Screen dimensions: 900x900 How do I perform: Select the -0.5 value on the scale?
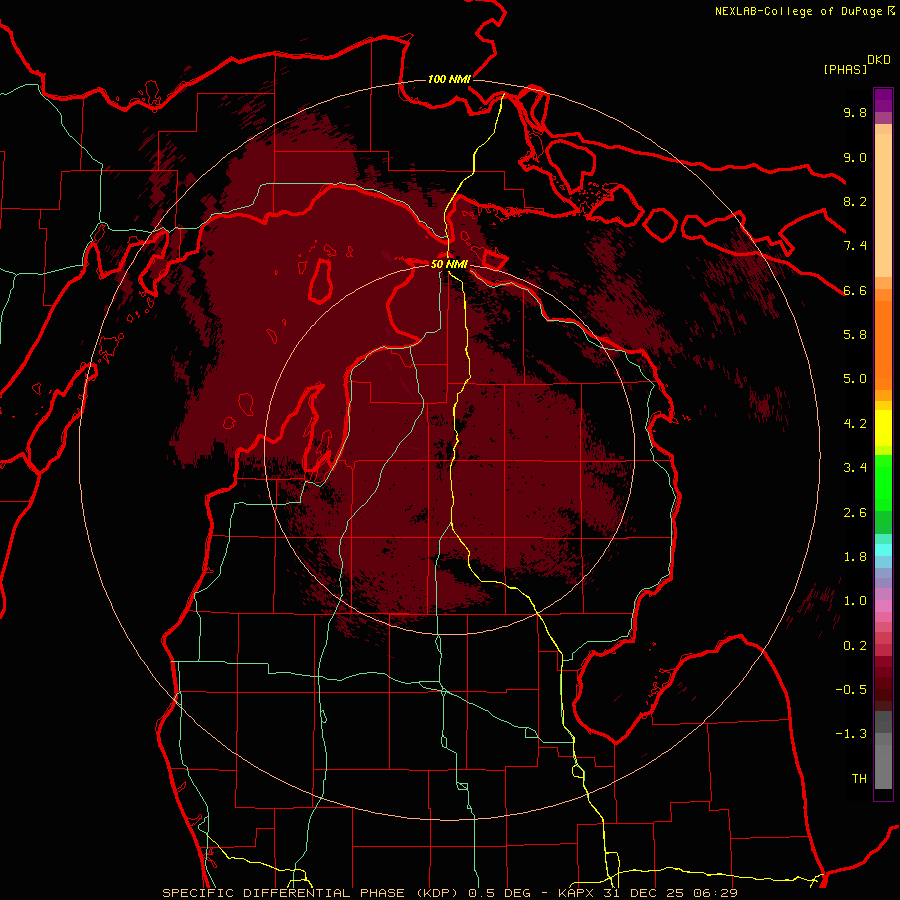[x=851, y=690]
